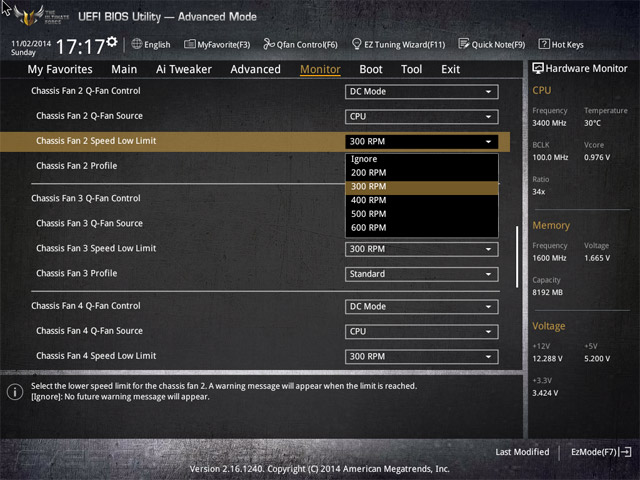Click the Hardware Monitor screen icon

click(538, 68)
